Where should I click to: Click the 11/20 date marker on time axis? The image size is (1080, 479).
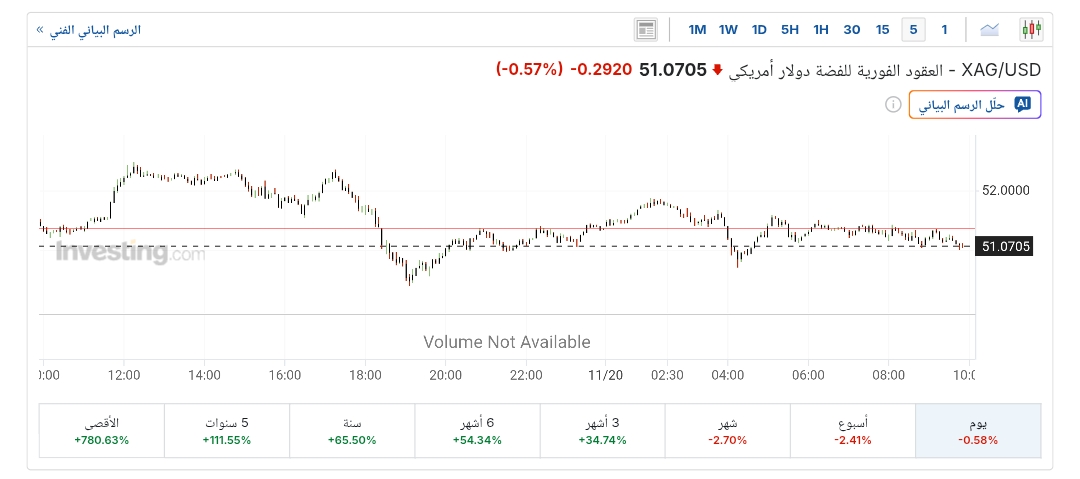604,375
